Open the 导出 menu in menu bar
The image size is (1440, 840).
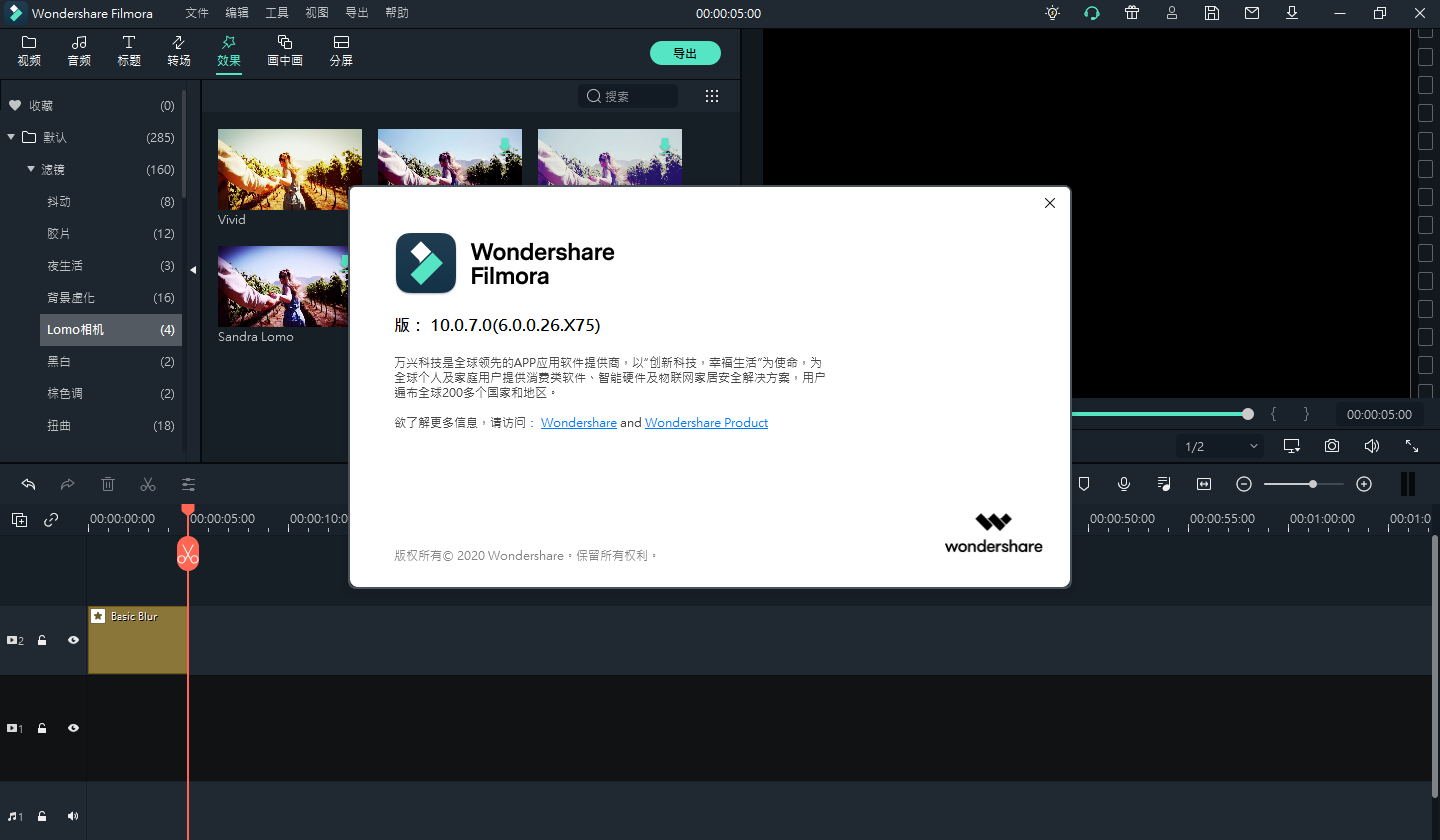click(x=357, y=13)
